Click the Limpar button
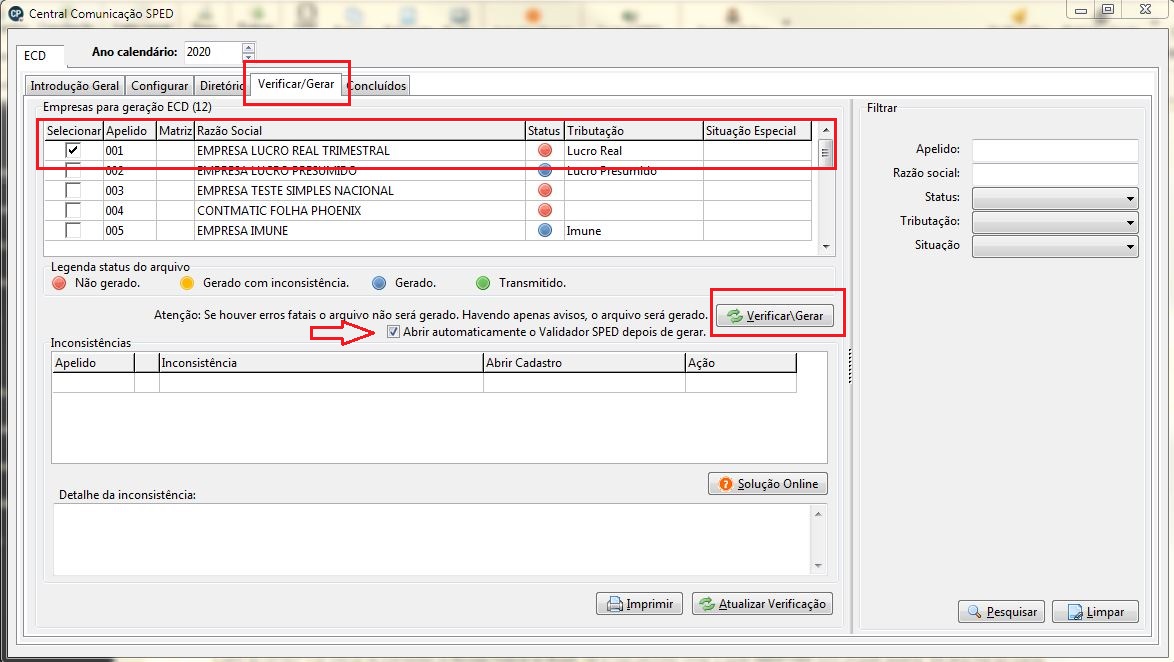 pos(1095,612)
